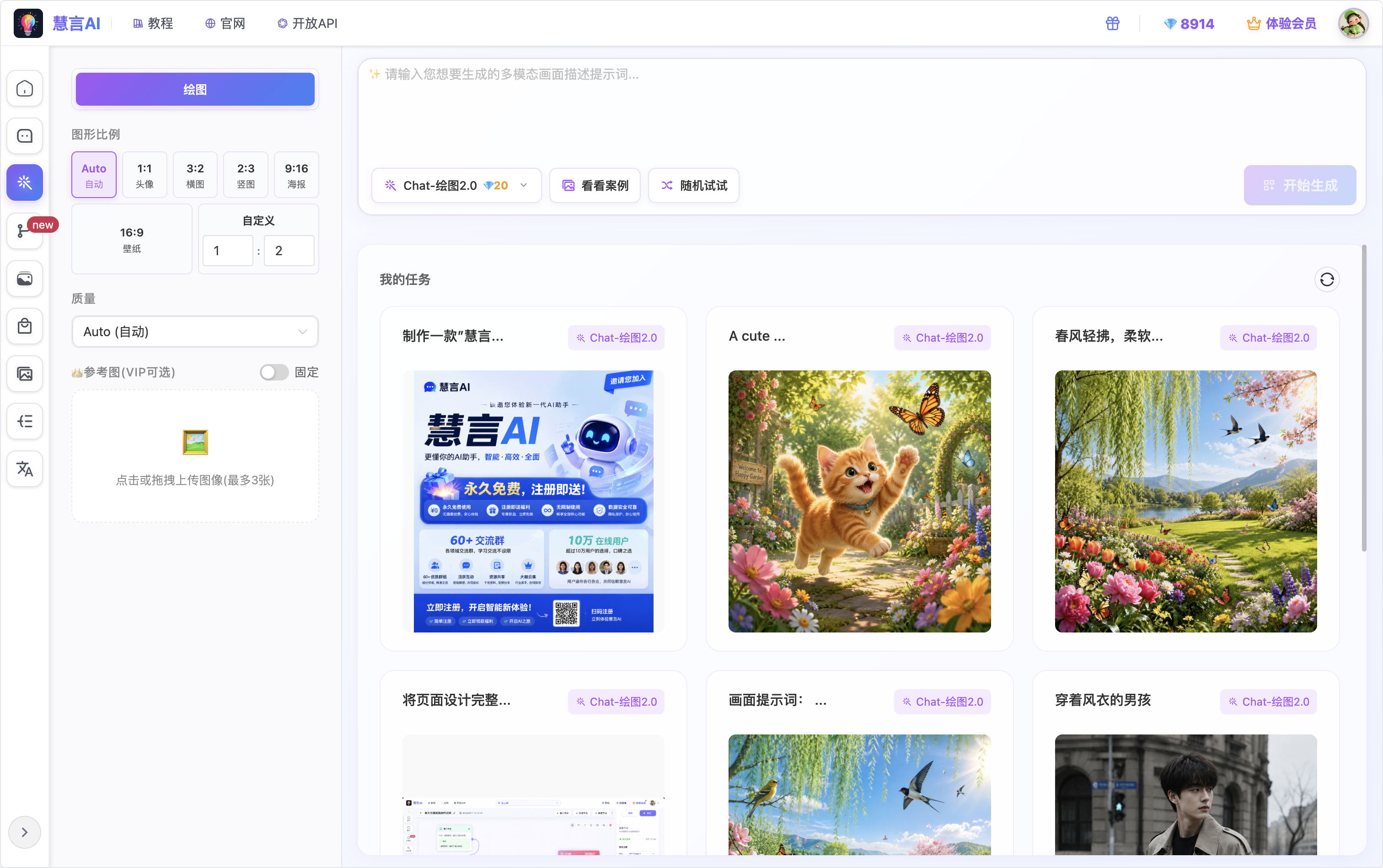Select the 3:2 横图 aspect ratio
Screen dimensions: 1383x868
(x=195, y=175)
